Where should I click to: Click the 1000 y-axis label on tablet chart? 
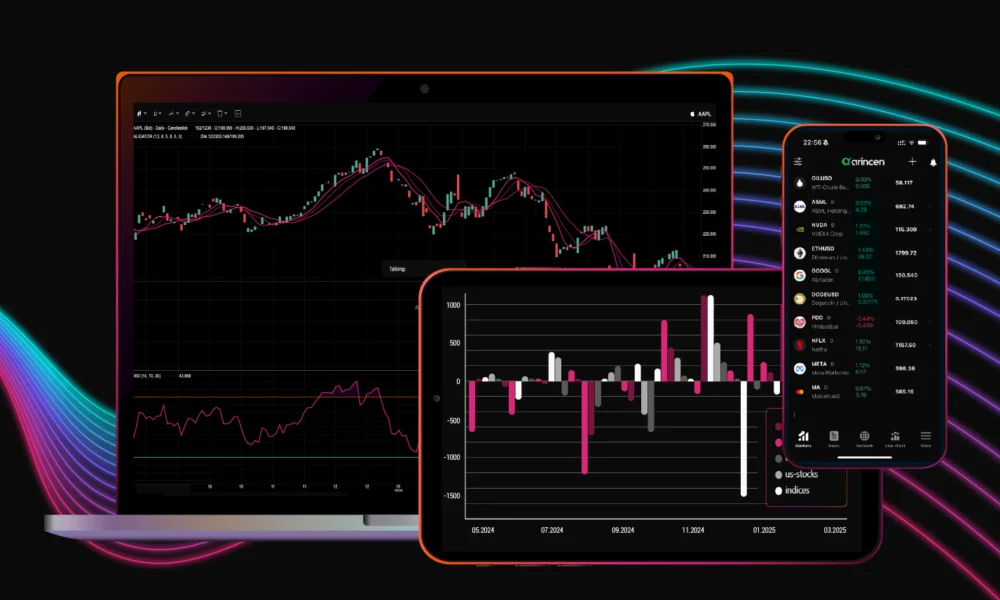[453, 305]
